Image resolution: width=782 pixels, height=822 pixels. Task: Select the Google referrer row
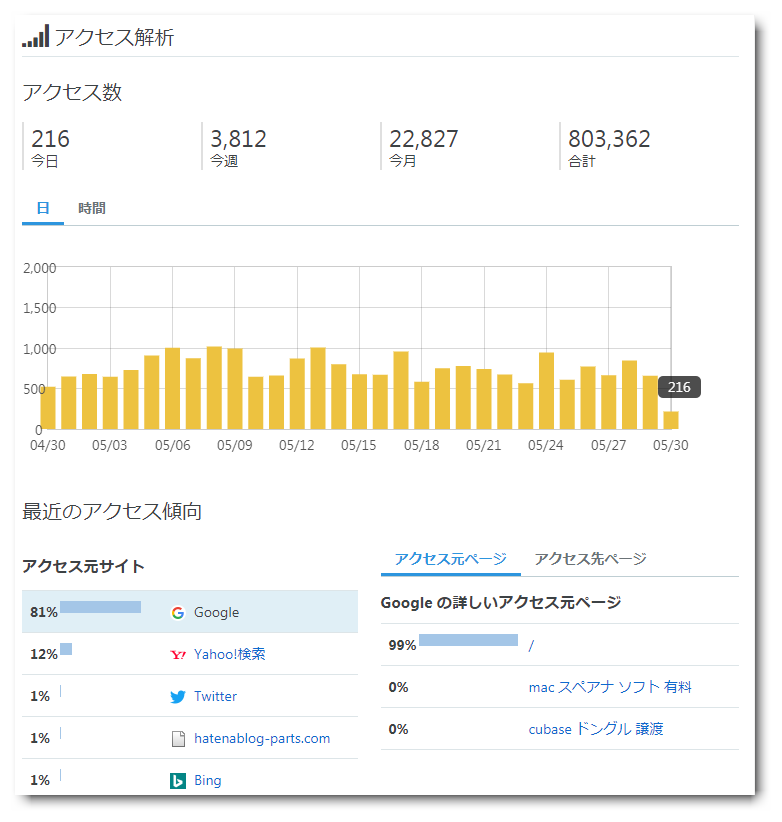point(190,612)
